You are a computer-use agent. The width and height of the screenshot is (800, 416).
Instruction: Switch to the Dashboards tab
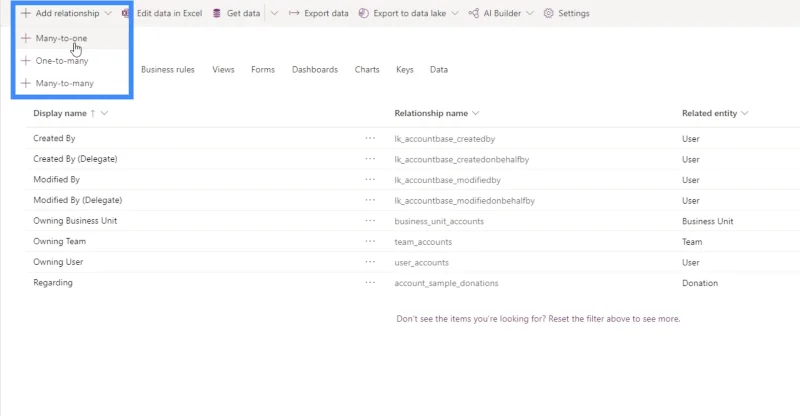click(315, 69)
